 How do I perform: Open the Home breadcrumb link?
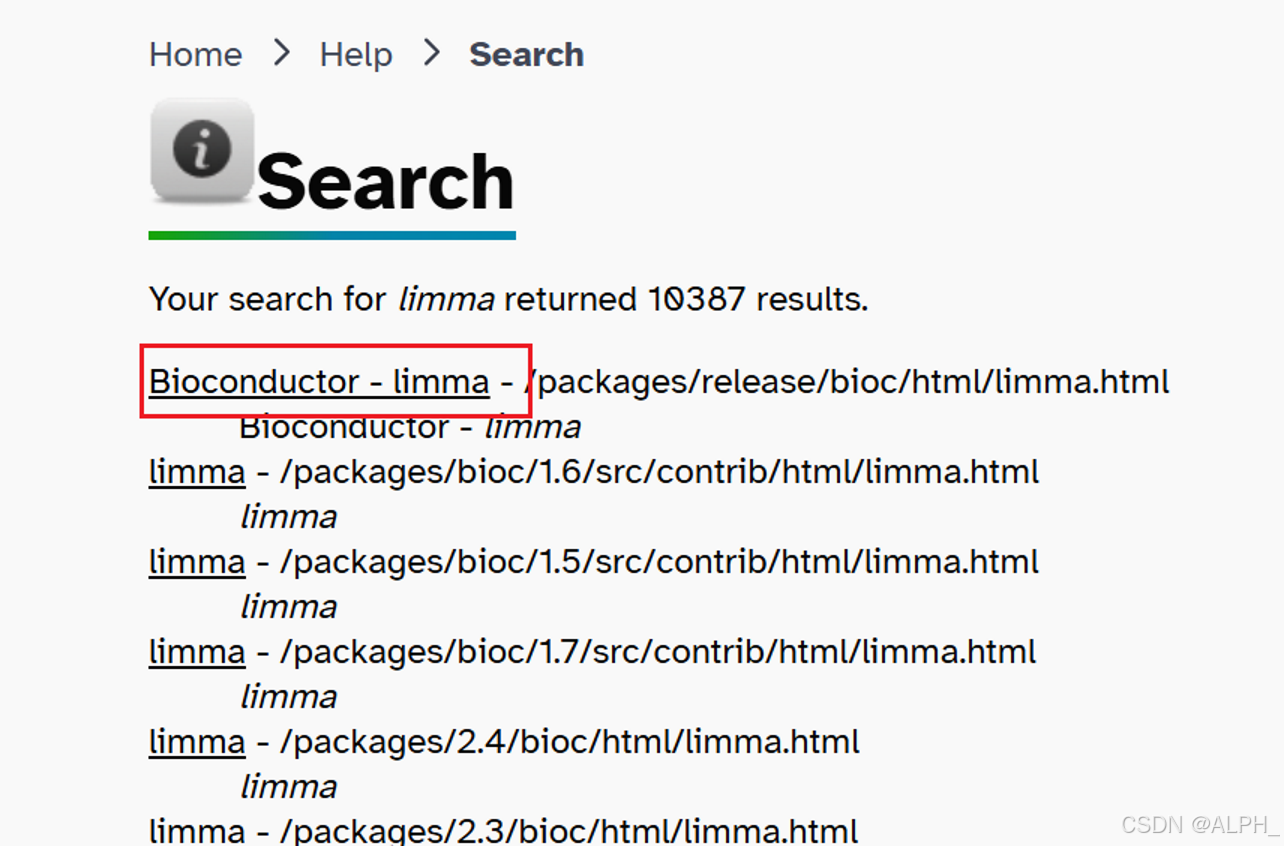click(195, 54)
